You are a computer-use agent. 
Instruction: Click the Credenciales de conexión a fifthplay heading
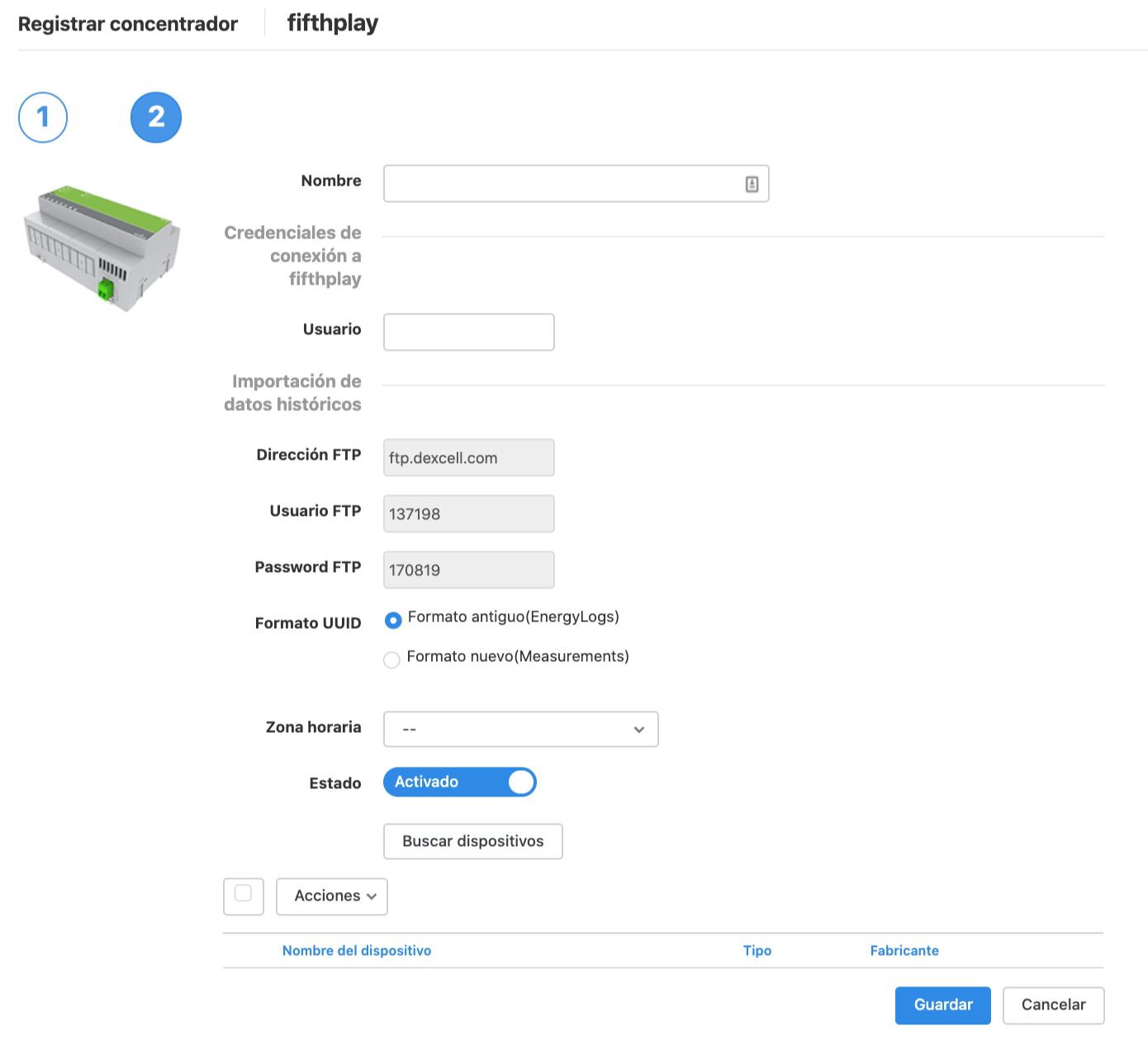293,256
